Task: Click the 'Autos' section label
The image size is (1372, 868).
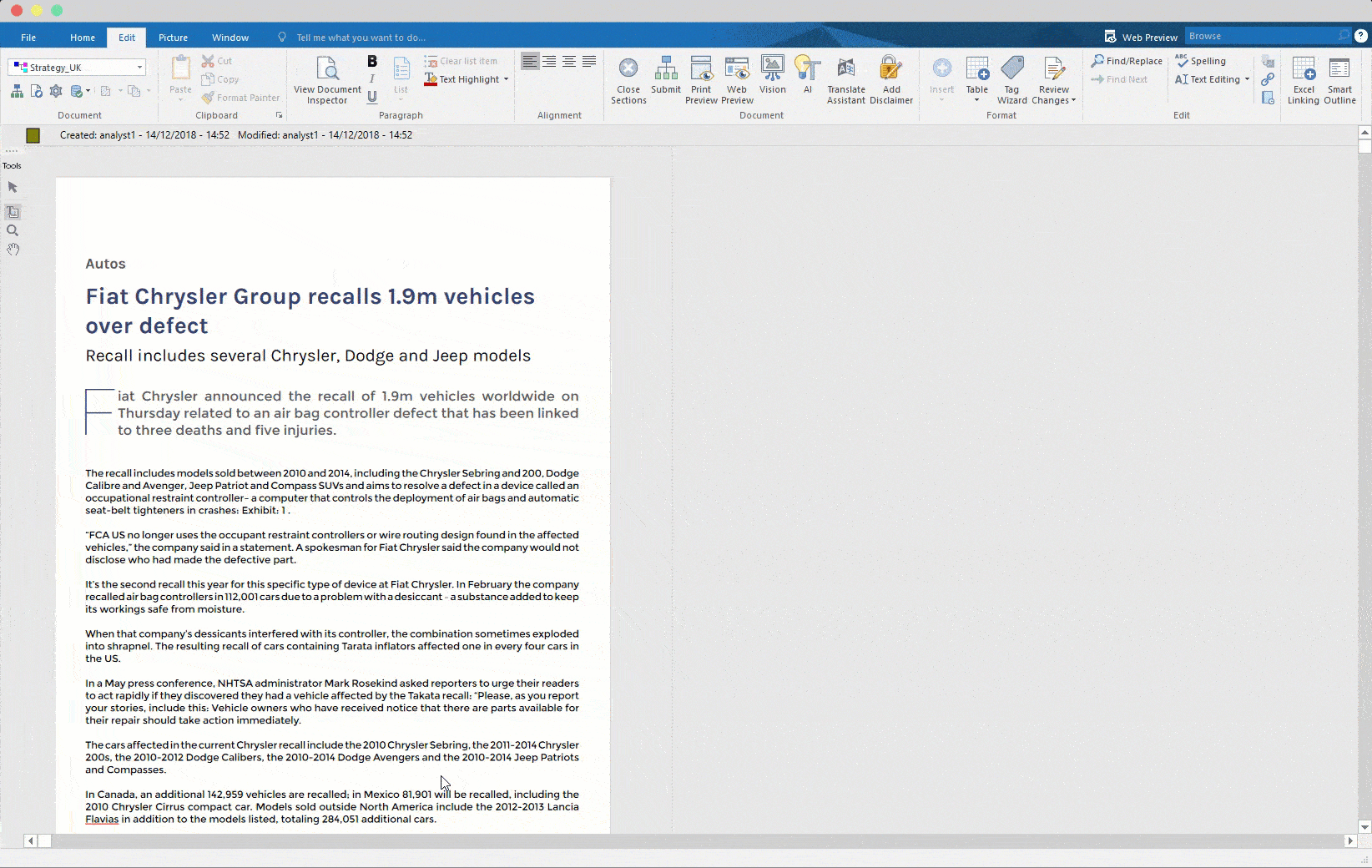Action: tap(105, 264)
